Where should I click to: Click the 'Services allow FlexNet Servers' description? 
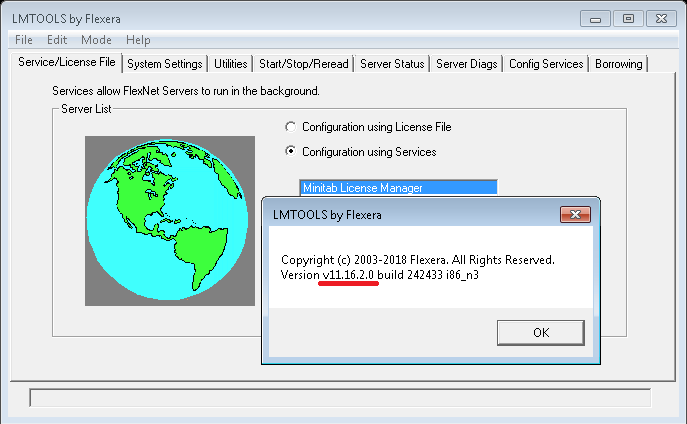point(186,91)
